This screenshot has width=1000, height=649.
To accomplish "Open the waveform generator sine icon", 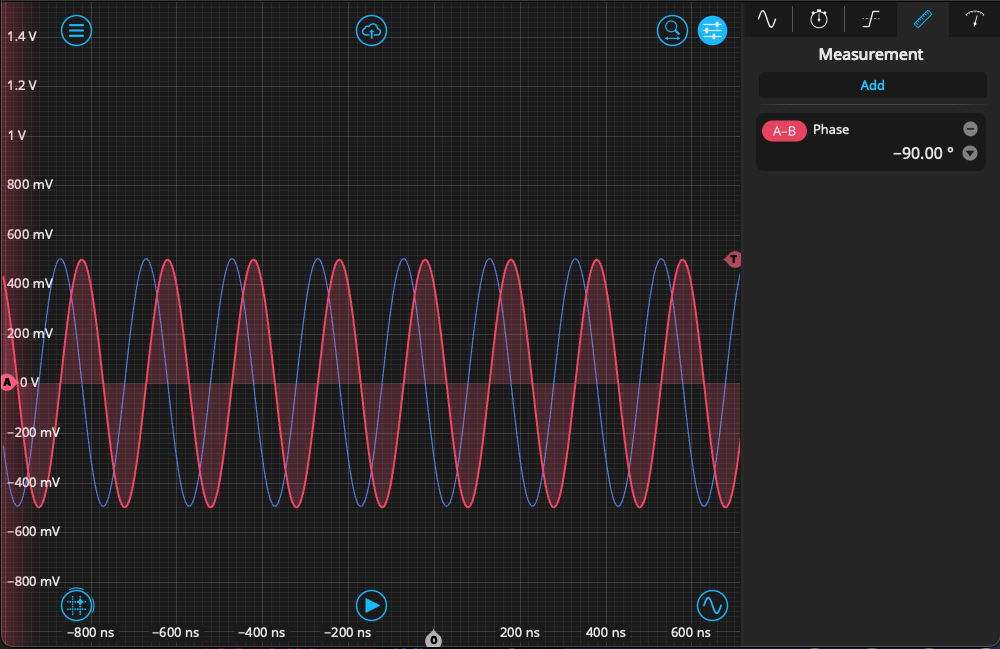I will pos(712,605).
